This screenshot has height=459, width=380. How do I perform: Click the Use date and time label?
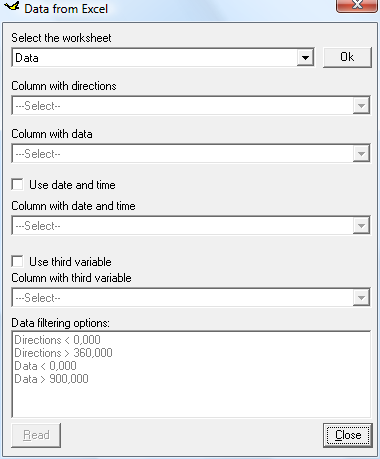coord(72,185)
